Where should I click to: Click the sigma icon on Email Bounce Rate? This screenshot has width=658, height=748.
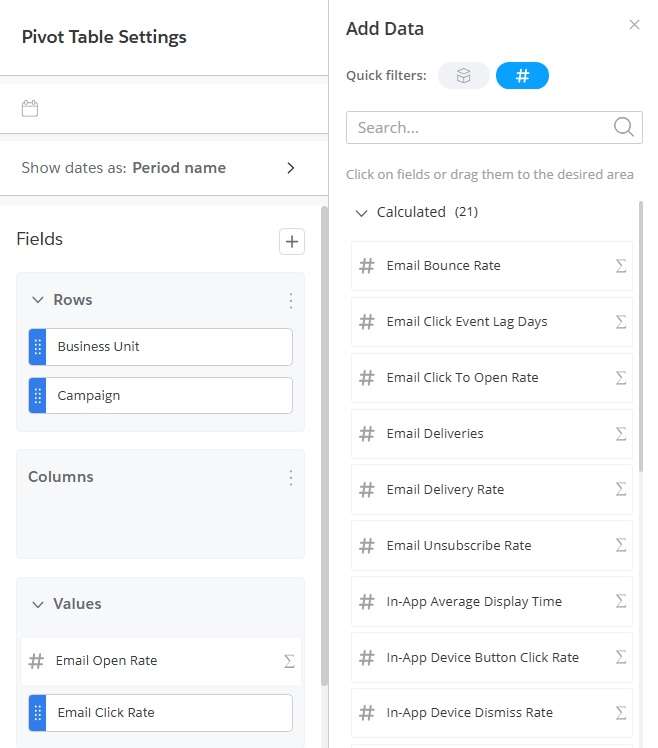pyautogui.click(x=620, y=266)
